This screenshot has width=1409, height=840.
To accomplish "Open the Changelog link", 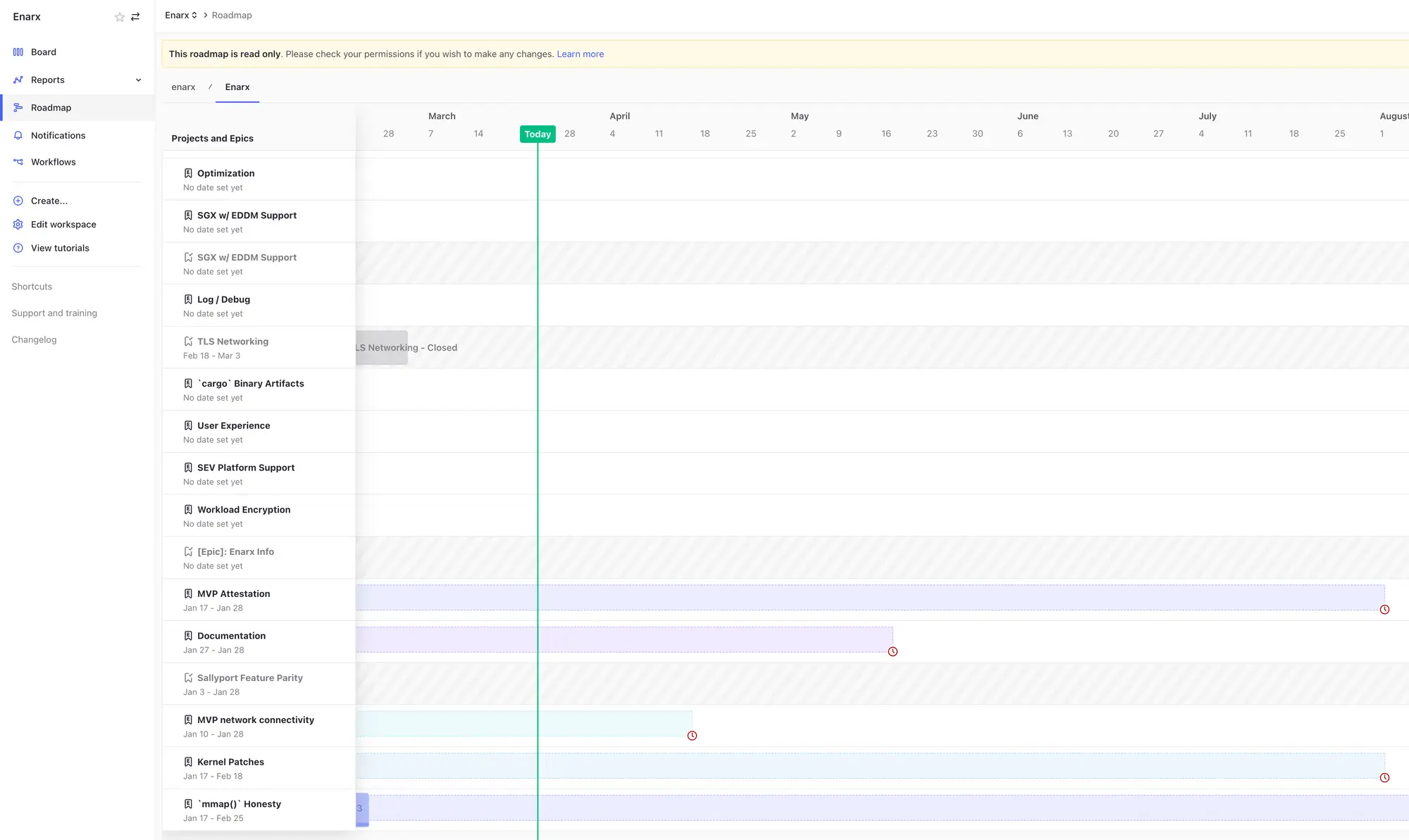I will 34,339.
